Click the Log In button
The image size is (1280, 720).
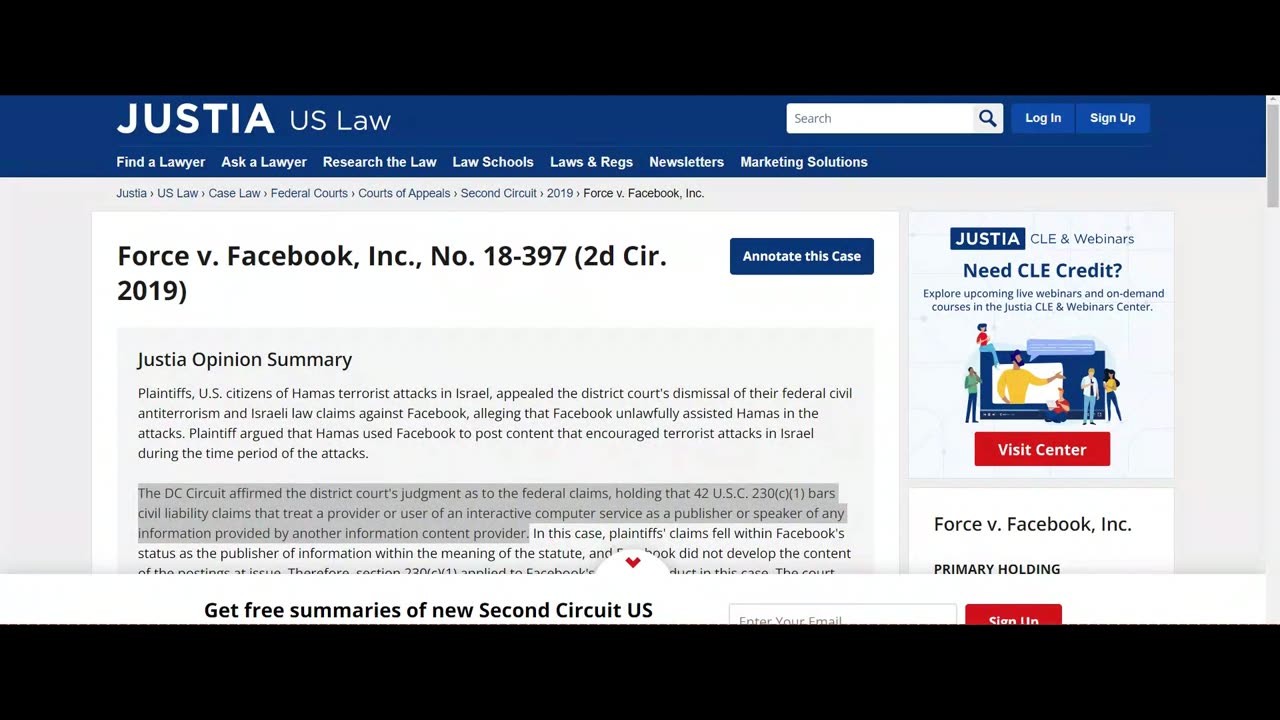1043,118
